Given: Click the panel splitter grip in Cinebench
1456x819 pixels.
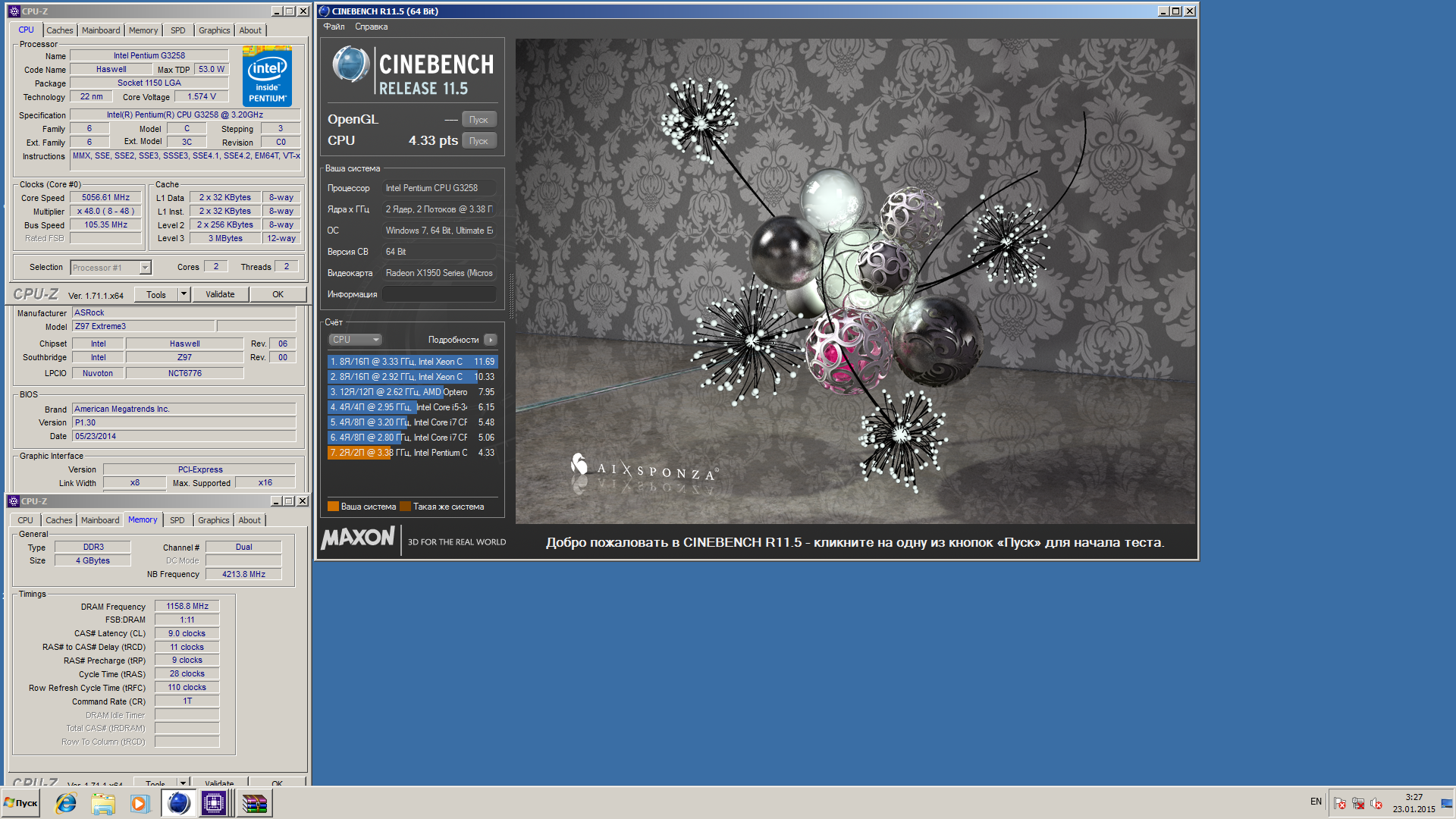Looking at the screenshot, I should [x=511, y=296].
